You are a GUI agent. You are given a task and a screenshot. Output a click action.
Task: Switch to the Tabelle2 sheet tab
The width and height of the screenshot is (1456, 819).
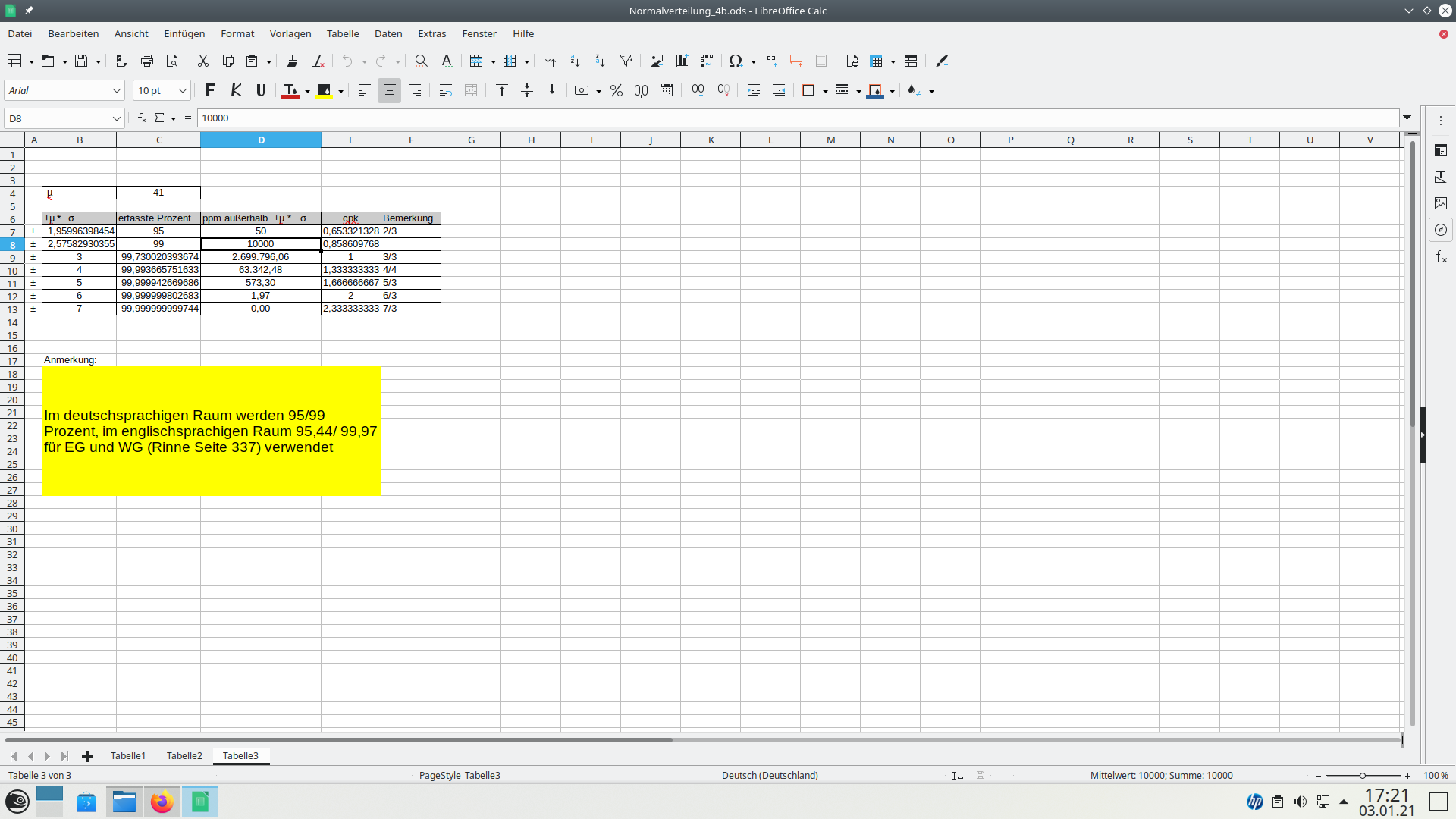point(184,755)
